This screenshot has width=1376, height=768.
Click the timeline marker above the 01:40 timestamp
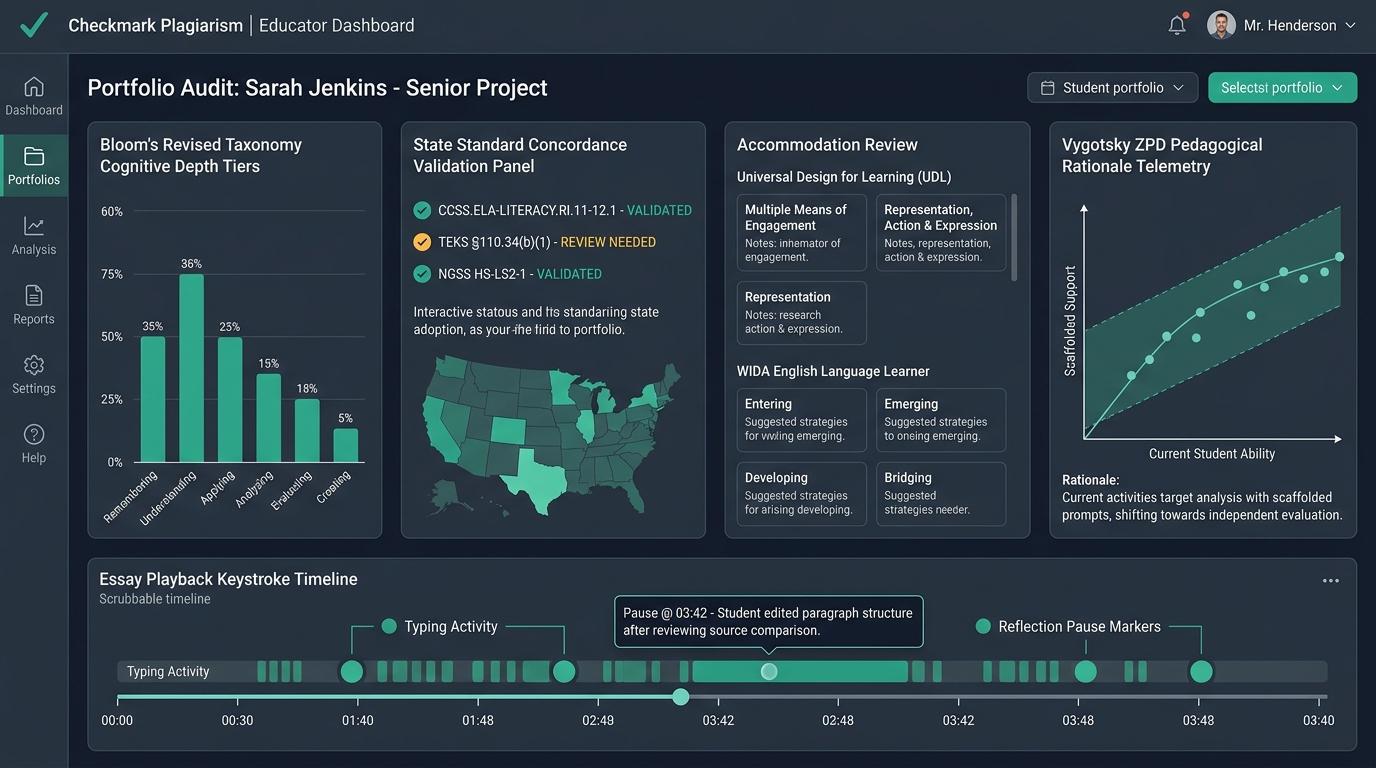(x=352, y=671)
